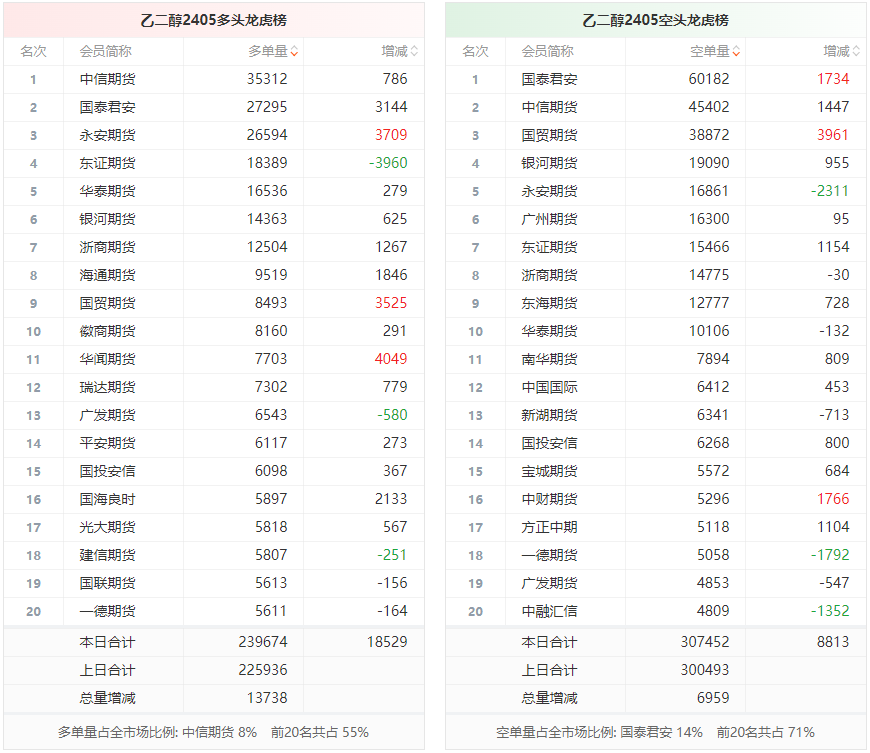870x753 pixels.
Task: Select 广发期货 in long ranking
Action: pyautogui.click(x=107, y=416)
